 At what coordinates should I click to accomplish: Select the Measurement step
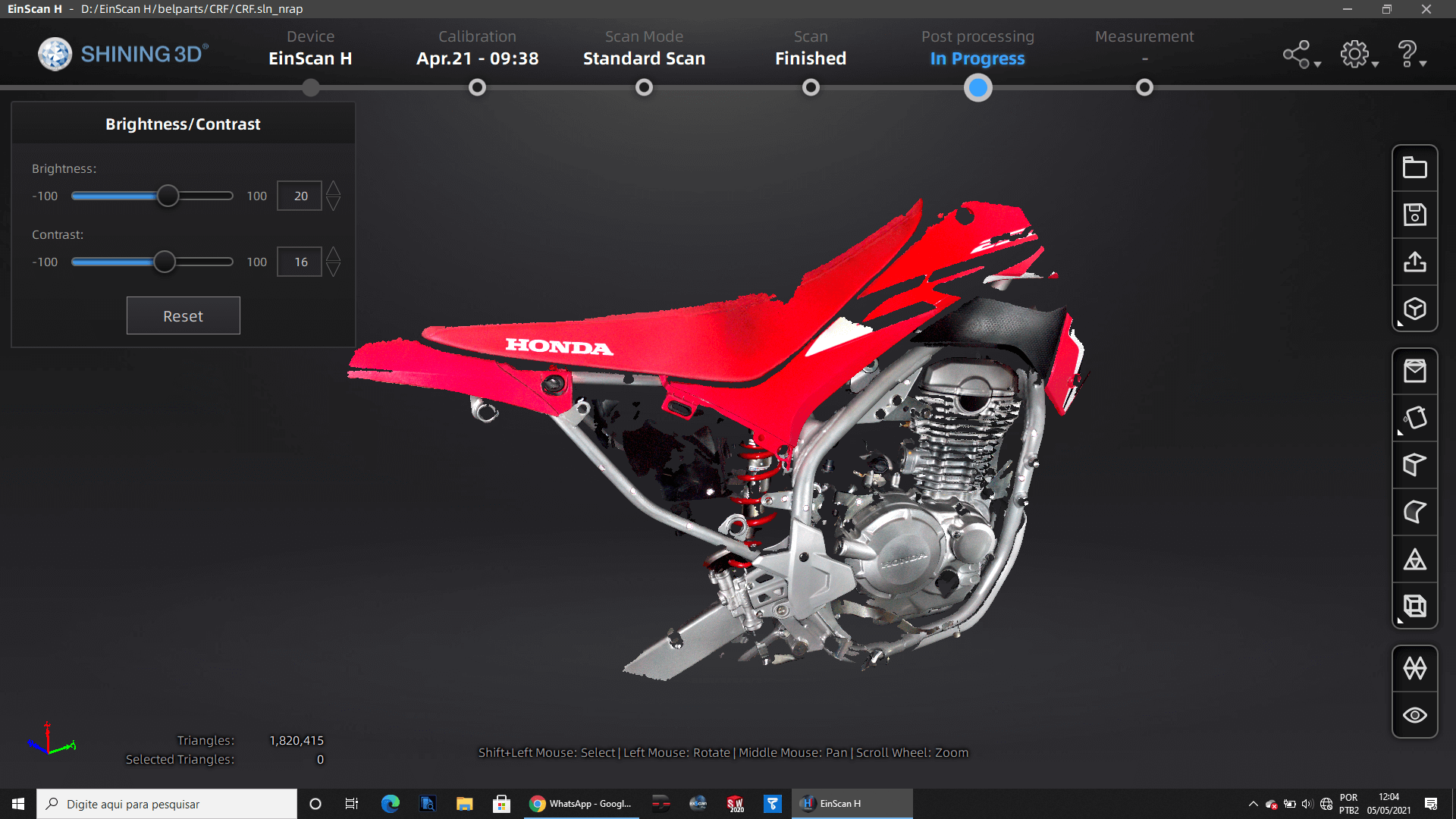click(1144, 49)
